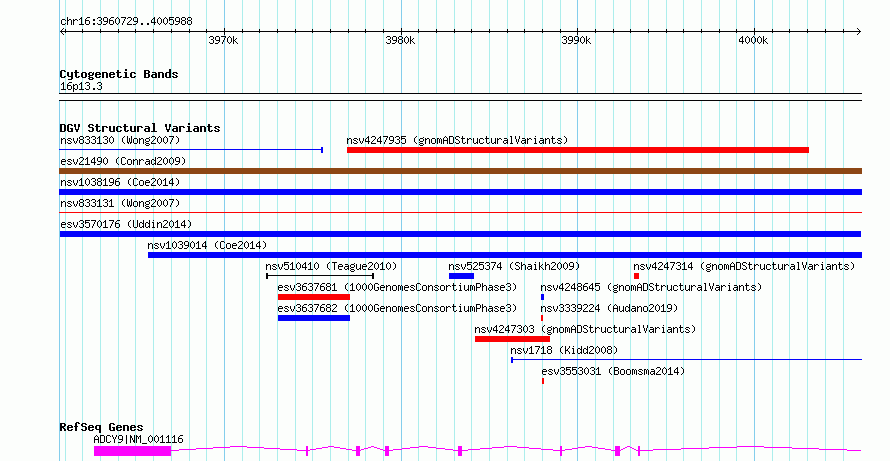Viewport: 890px width, 461px height.
Task: Click the Cytogenetic Bands track title
Action: (119, 74)
